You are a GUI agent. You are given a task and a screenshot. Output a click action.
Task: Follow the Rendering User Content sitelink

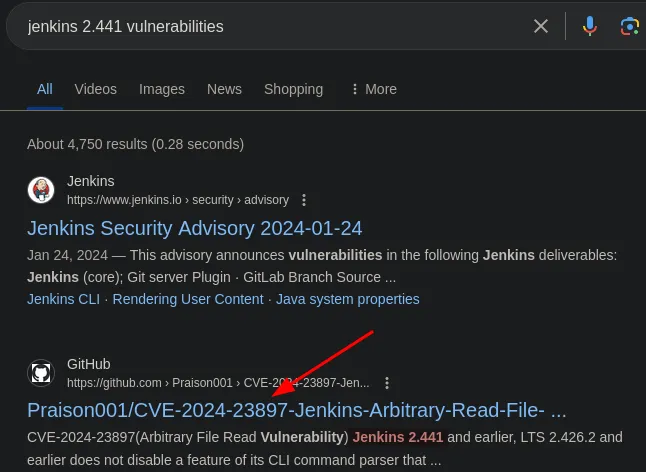pyautogui.click(x=188, y=299)
